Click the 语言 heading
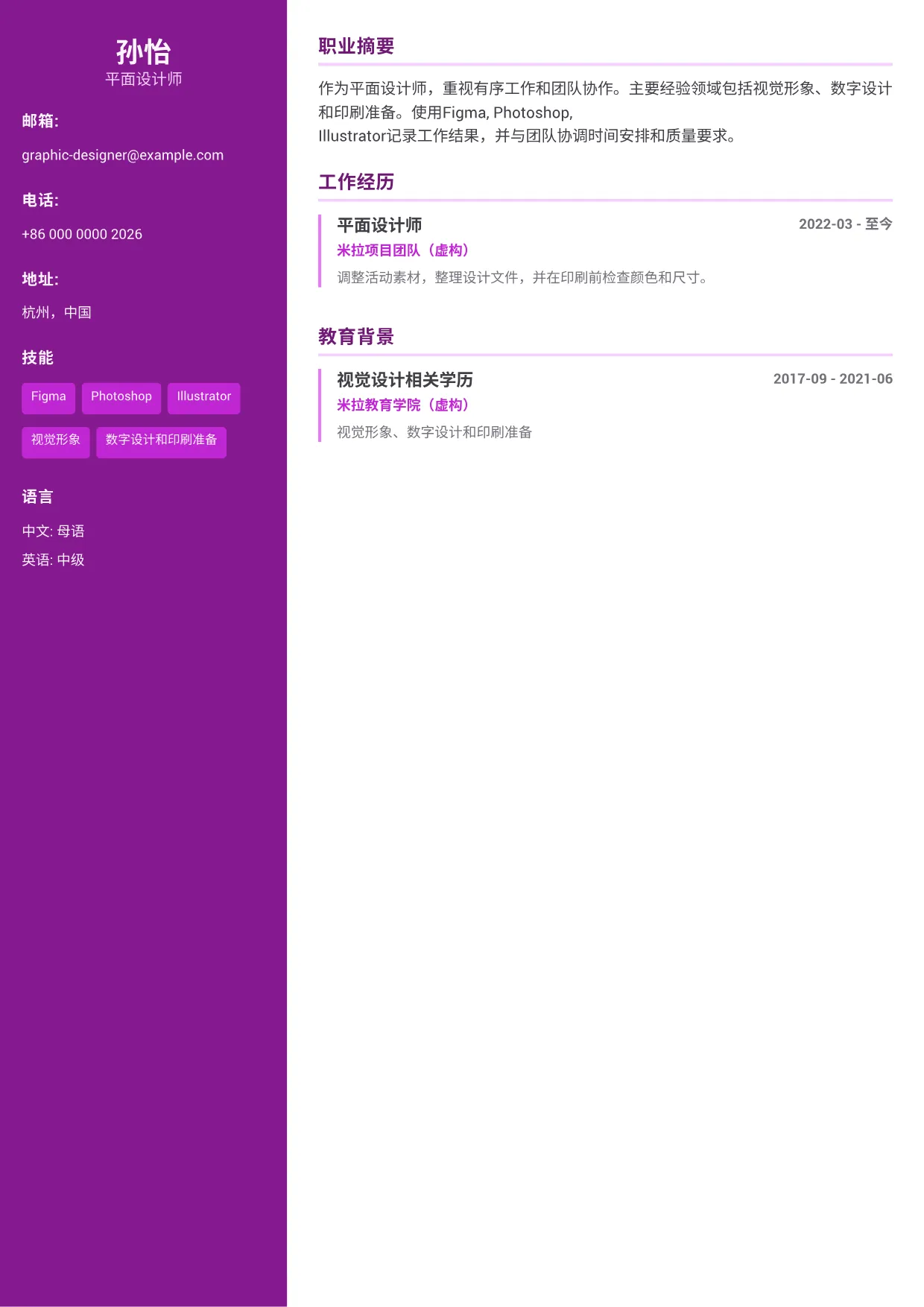This screenshot has width=924, height=1307. coord(37,497)
